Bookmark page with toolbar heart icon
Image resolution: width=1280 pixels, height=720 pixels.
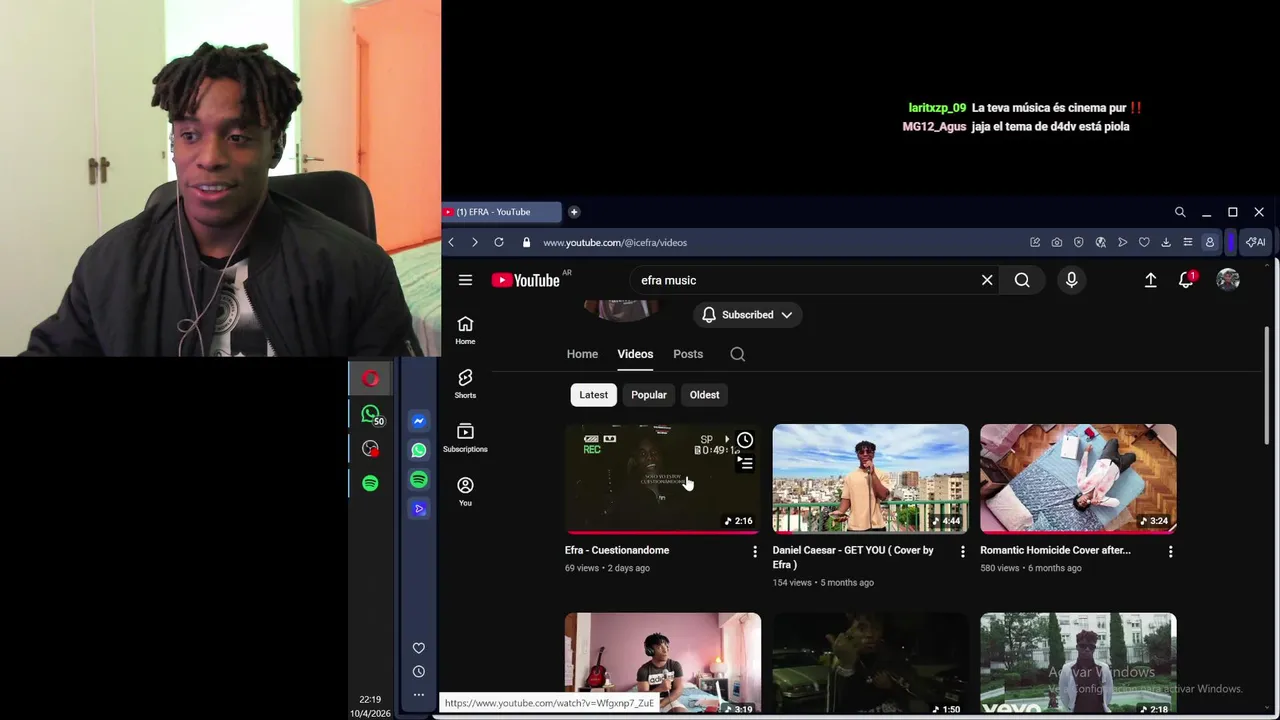[1144, 242]
